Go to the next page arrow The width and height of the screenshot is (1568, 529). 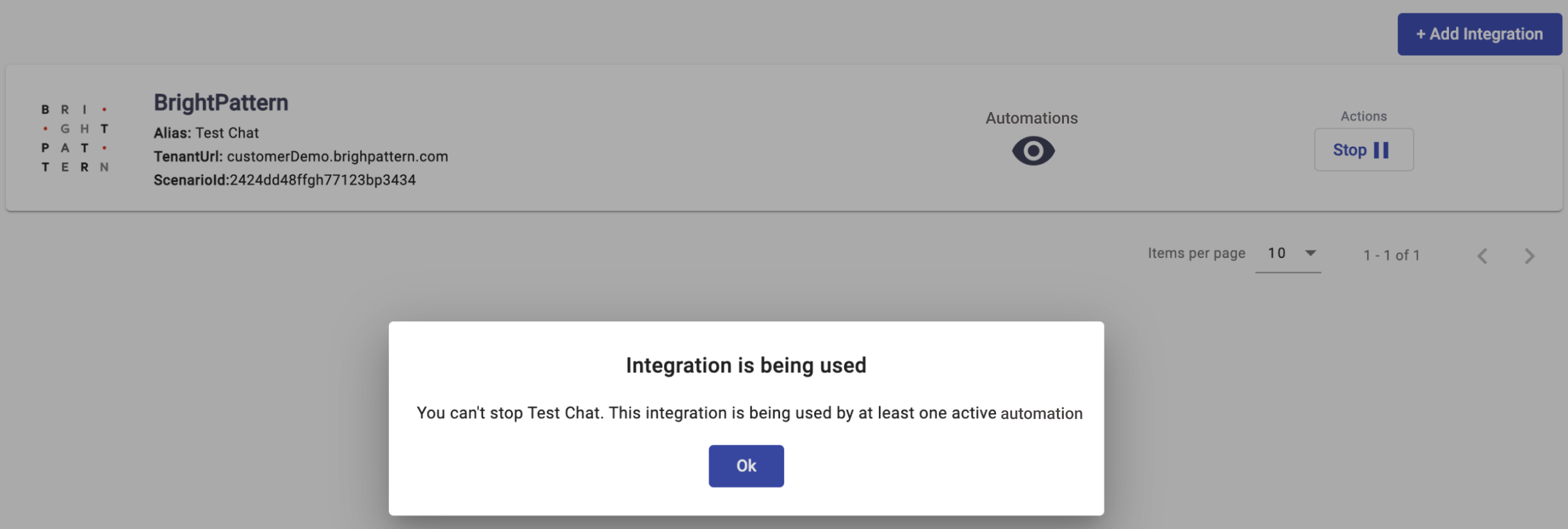tap(1530, 256)
